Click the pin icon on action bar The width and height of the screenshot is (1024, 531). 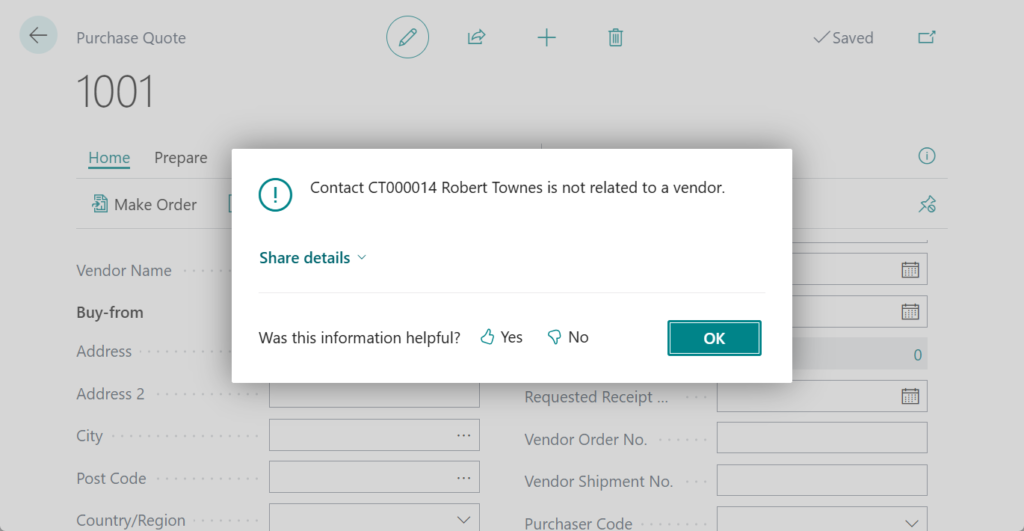(927, 205)
